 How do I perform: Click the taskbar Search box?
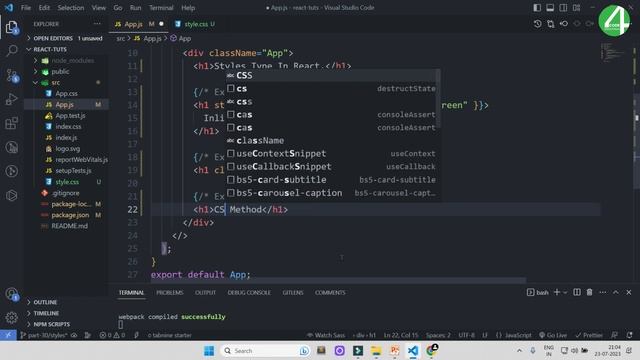pyautogui.click(x=265, y=351)
